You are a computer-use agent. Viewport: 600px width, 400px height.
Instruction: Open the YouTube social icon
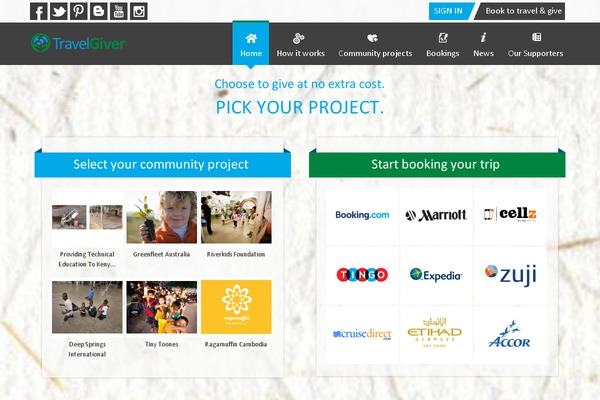tap(119, 11)
